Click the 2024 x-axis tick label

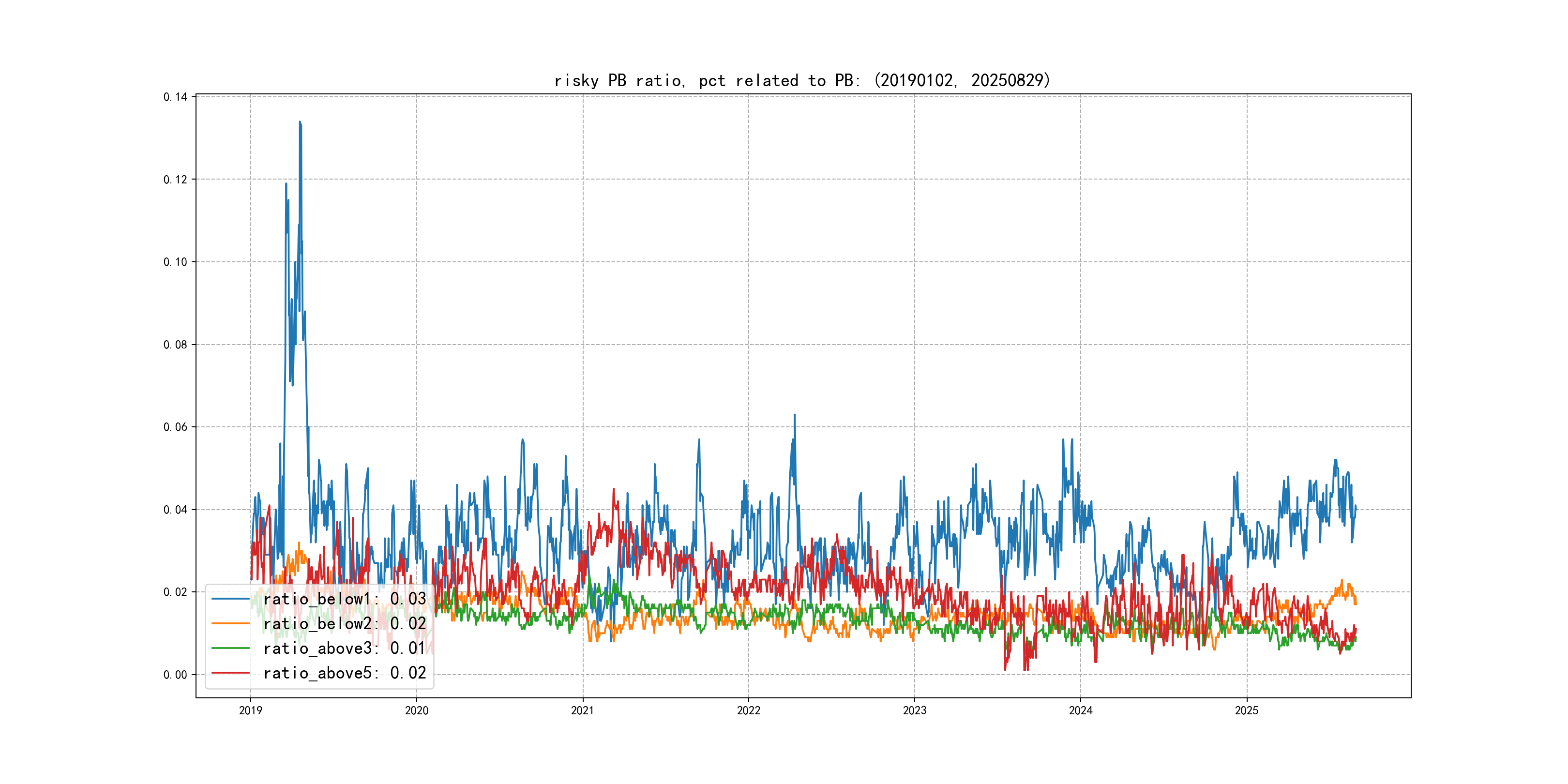1081,710
